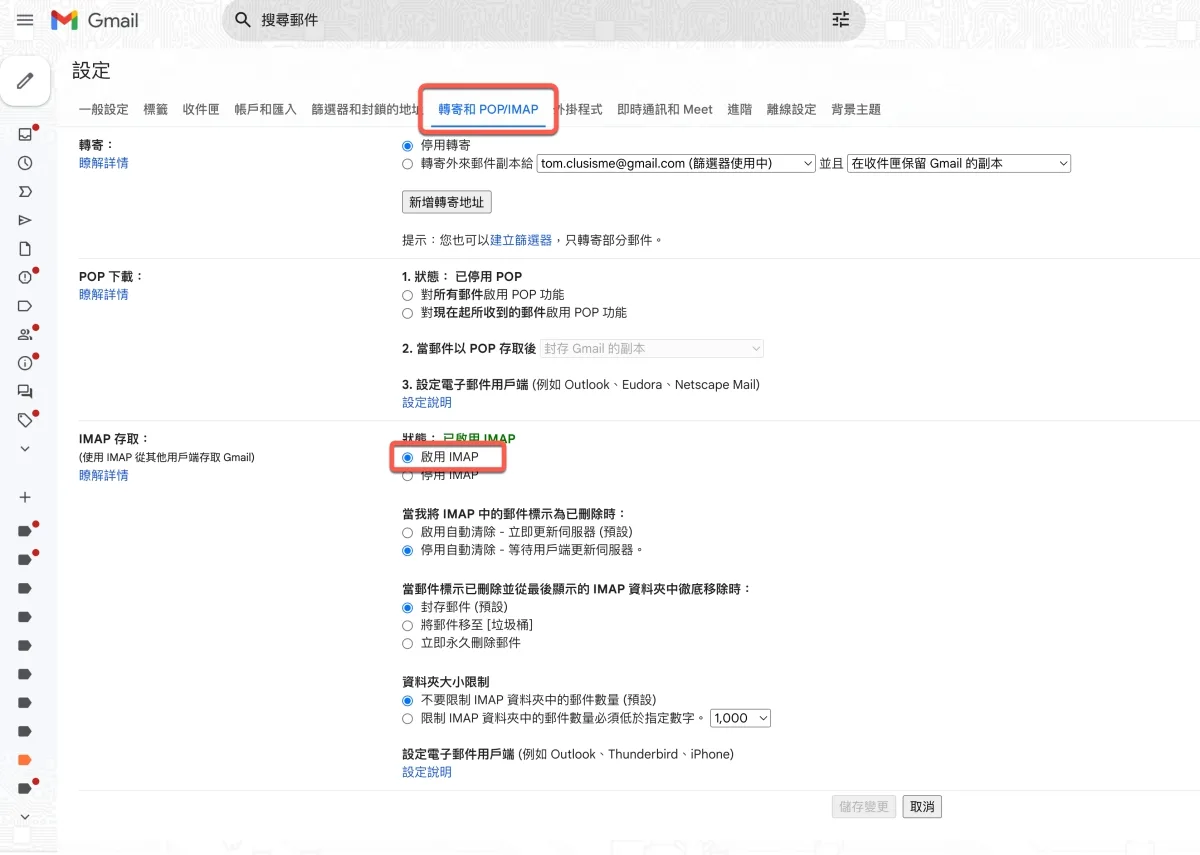Viewport: 1200px width, 855px height.
Task: Open 瞭解詳情 link under IMAP 存取
Action: coord(104,476)
